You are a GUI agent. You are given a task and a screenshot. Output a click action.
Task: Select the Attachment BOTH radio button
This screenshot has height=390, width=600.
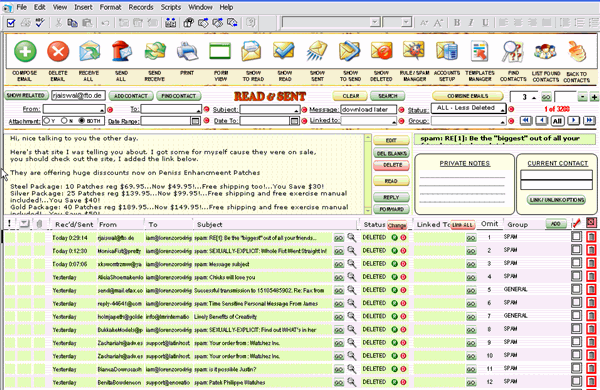point(82,121)
